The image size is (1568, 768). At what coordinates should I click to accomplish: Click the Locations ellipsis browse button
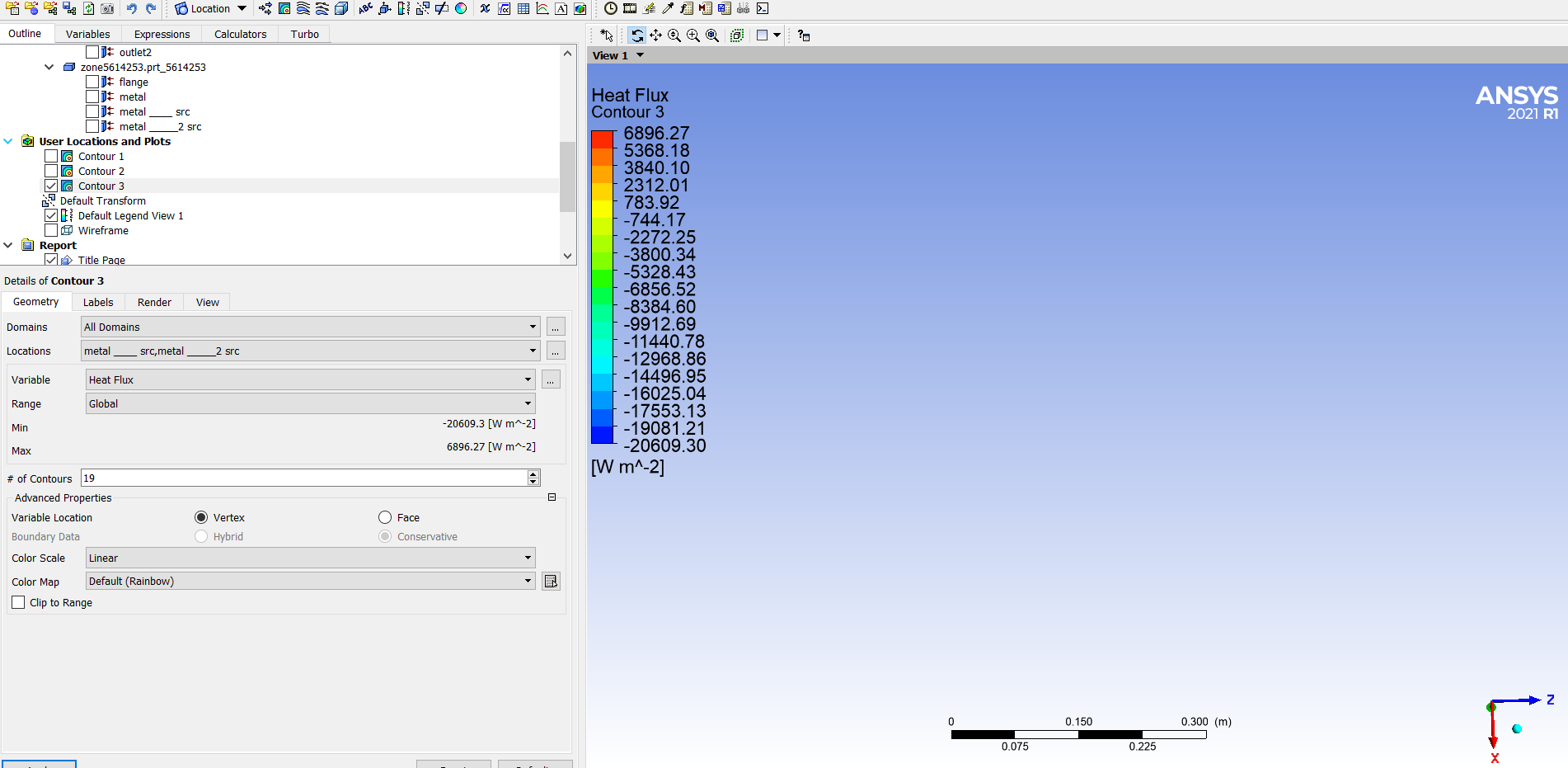click(x=556, y=351)
